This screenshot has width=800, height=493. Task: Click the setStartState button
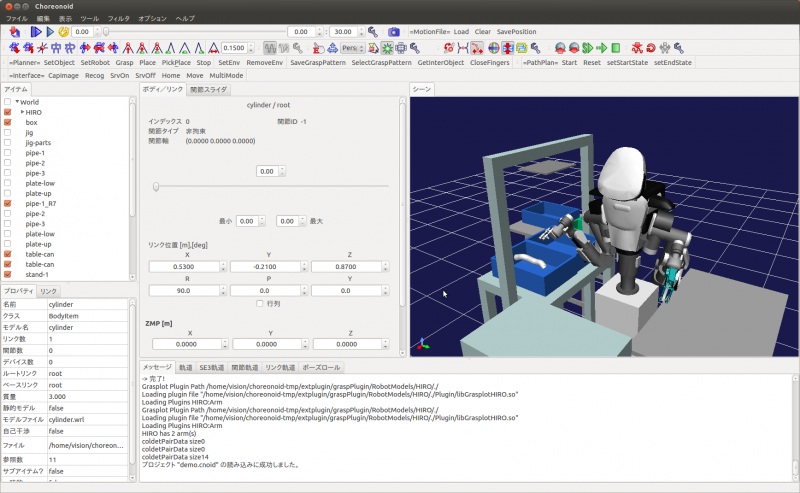(628, 62)
